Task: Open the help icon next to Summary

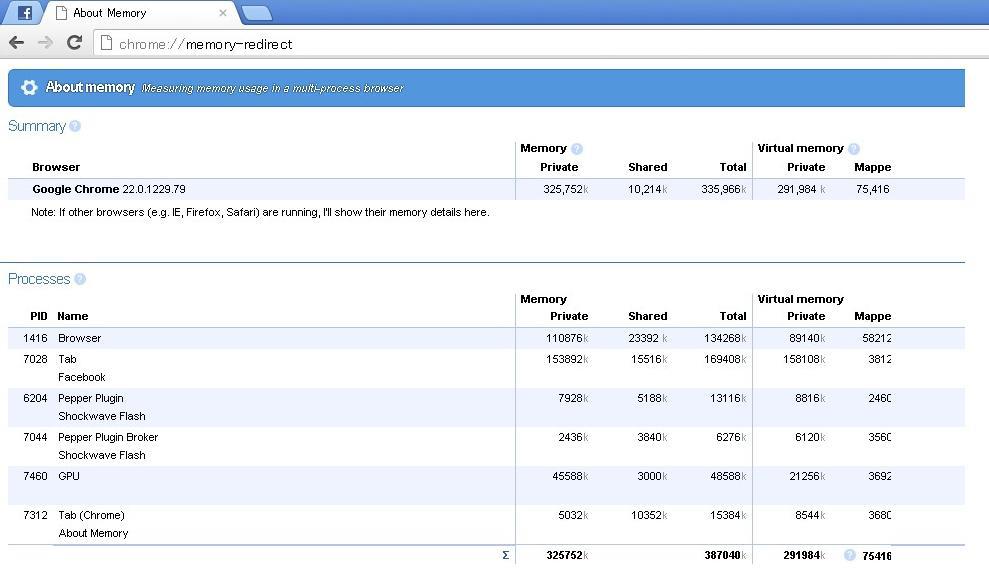Action: pos(75,126)
